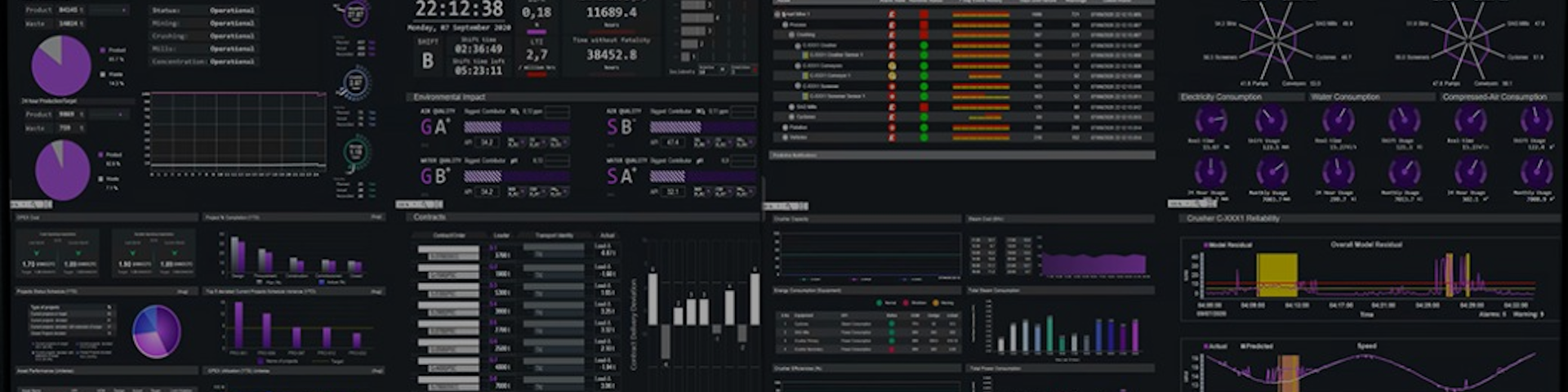This screenshot has height=392, width=1568.
Task: Click the green circular gauge beside the line chart
Action: 356,152
